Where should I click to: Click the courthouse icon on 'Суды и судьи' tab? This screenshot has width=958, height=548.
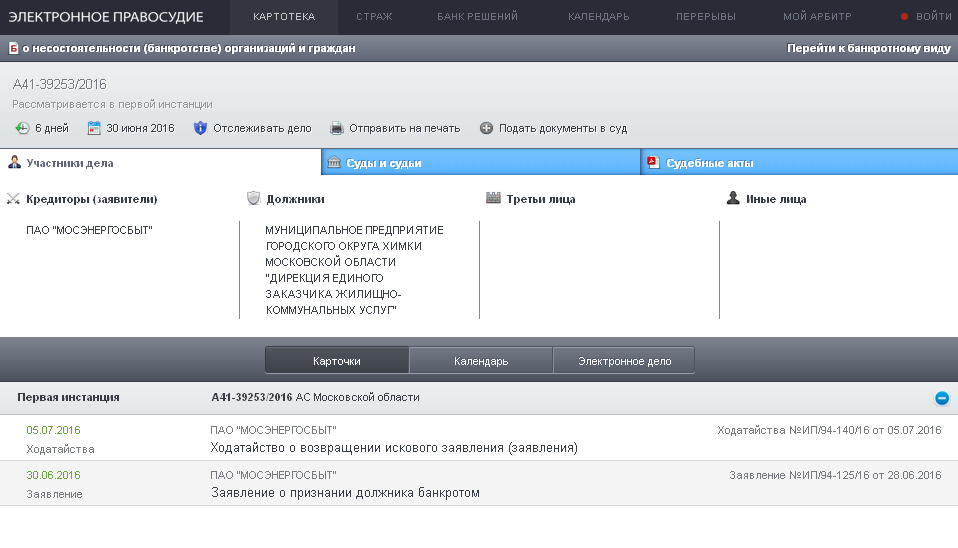coord(334,163)
